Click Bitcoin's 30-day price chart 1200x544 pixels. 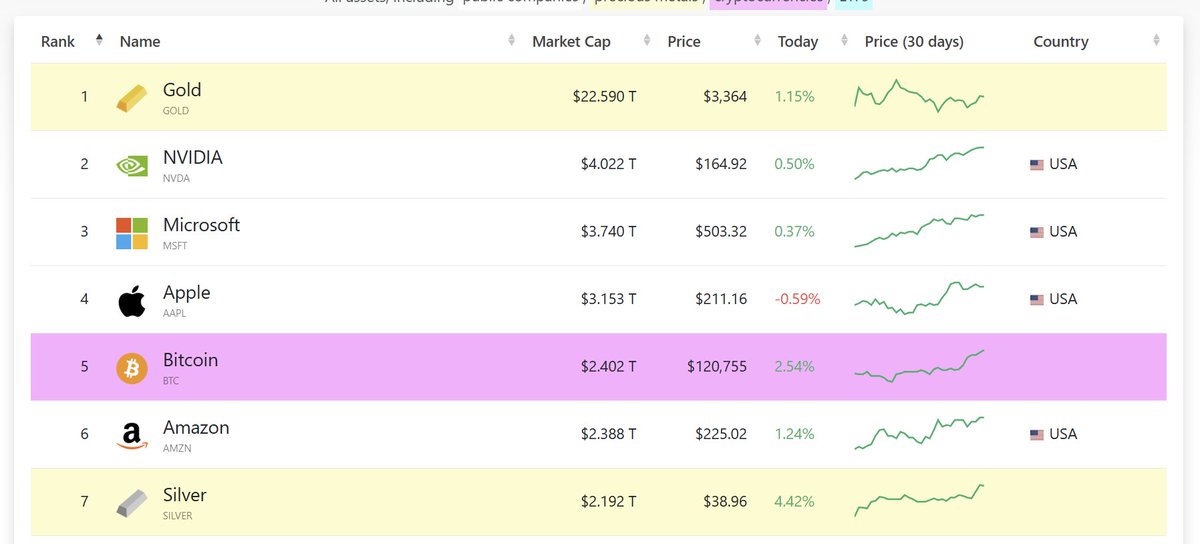click(x=920, y=366)
